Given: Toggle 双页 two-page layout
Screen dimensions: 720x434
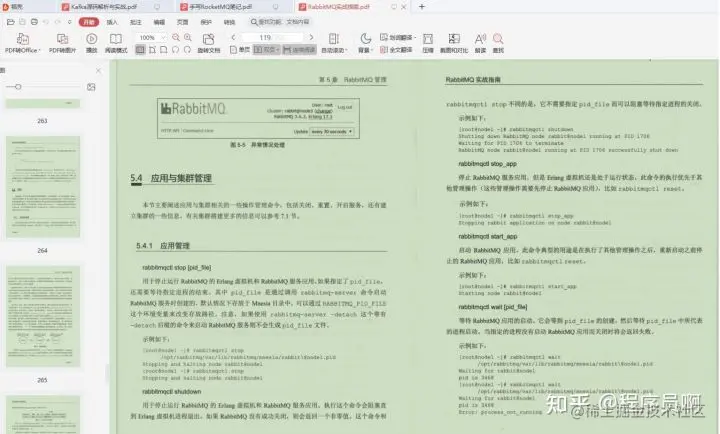Looking at the screenshot, I should (267, 50).
